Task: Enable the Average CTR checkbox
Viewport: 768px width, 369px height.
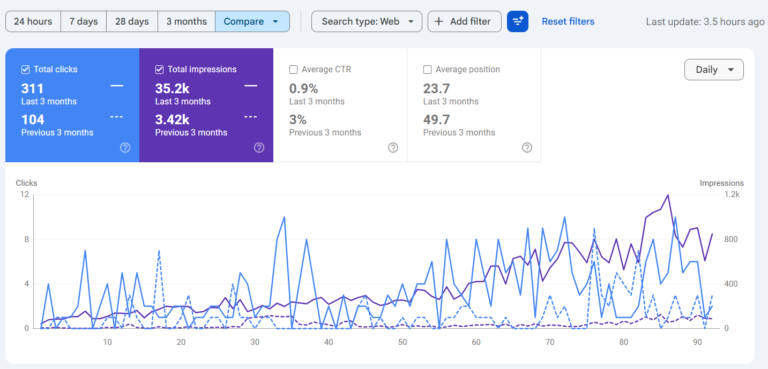Action: pyautogui.click(x=293, y=70)
